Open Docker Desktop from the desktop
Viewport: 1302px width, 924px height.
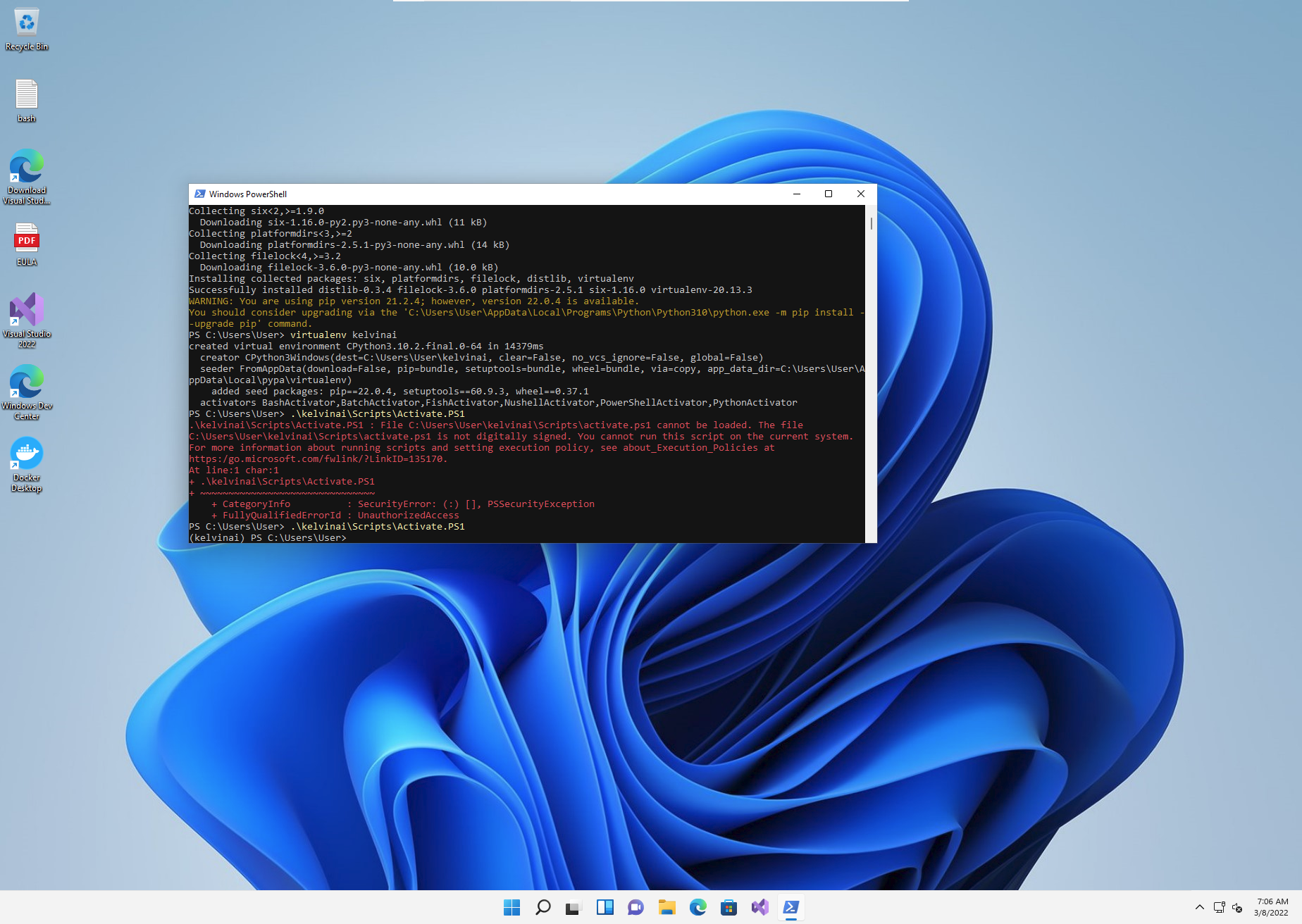click(x=26, y=454)
